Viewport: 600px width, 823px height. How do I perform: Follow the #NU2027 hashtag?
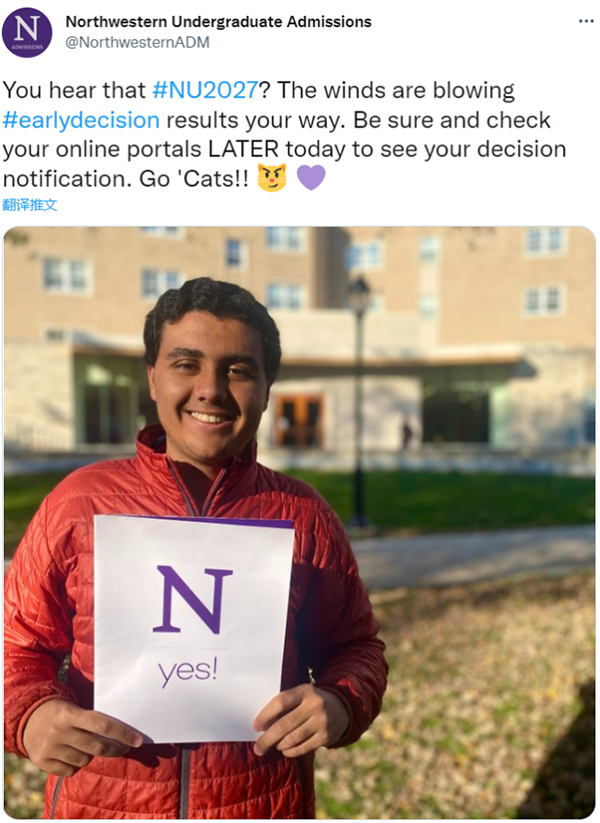205,90
